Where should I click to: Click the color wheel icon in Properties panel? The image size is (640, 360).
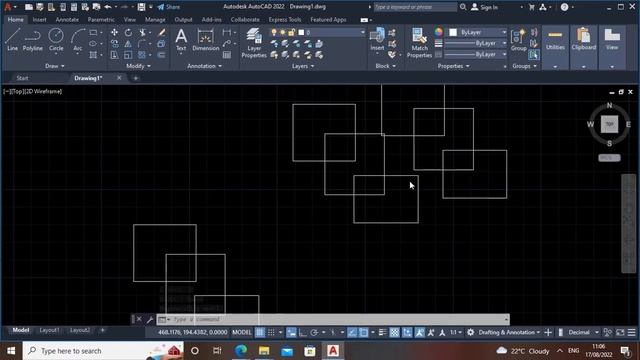(438, 32)
